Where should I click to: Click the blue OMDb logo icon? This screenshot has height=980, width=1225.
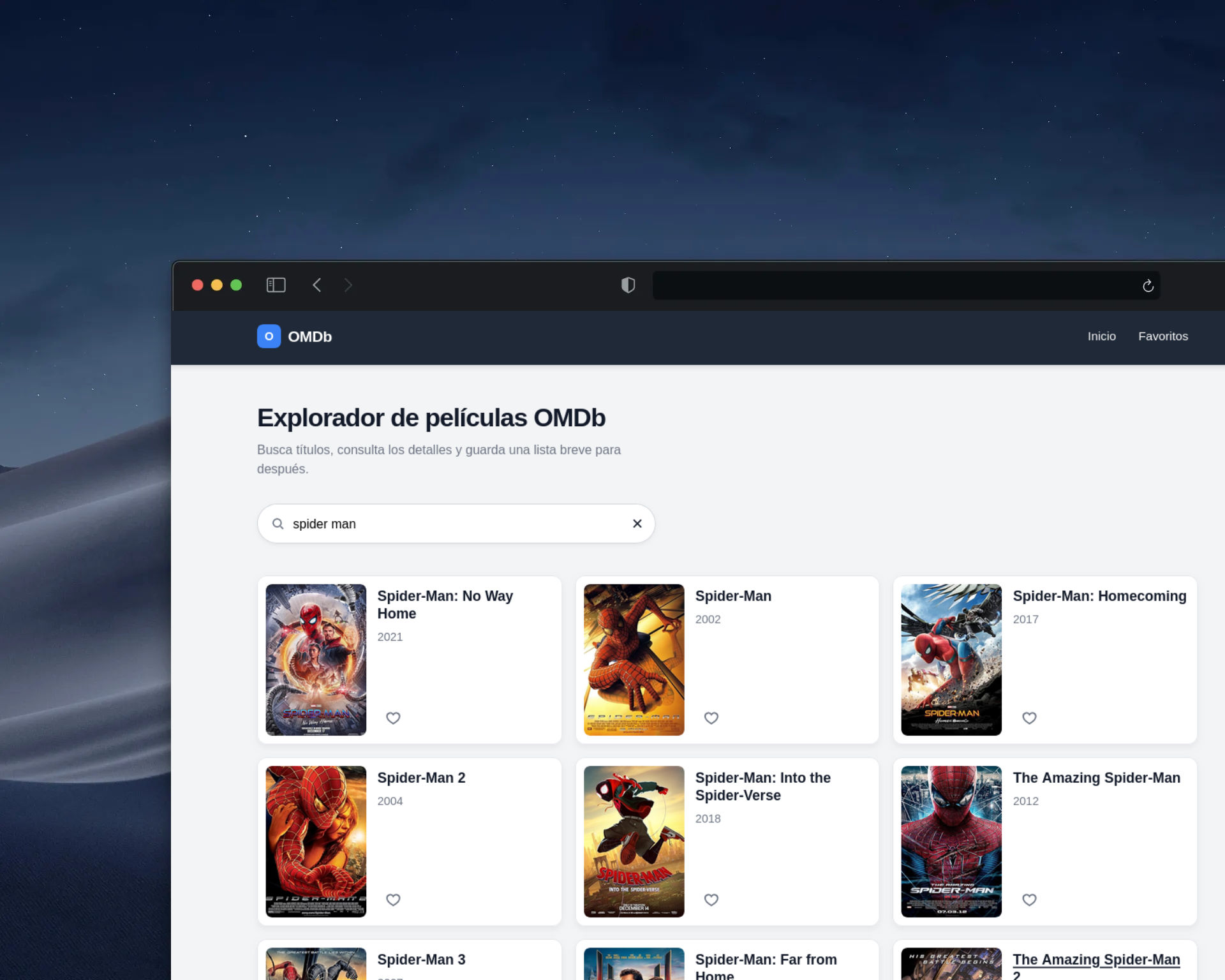[x=269, y=336]
